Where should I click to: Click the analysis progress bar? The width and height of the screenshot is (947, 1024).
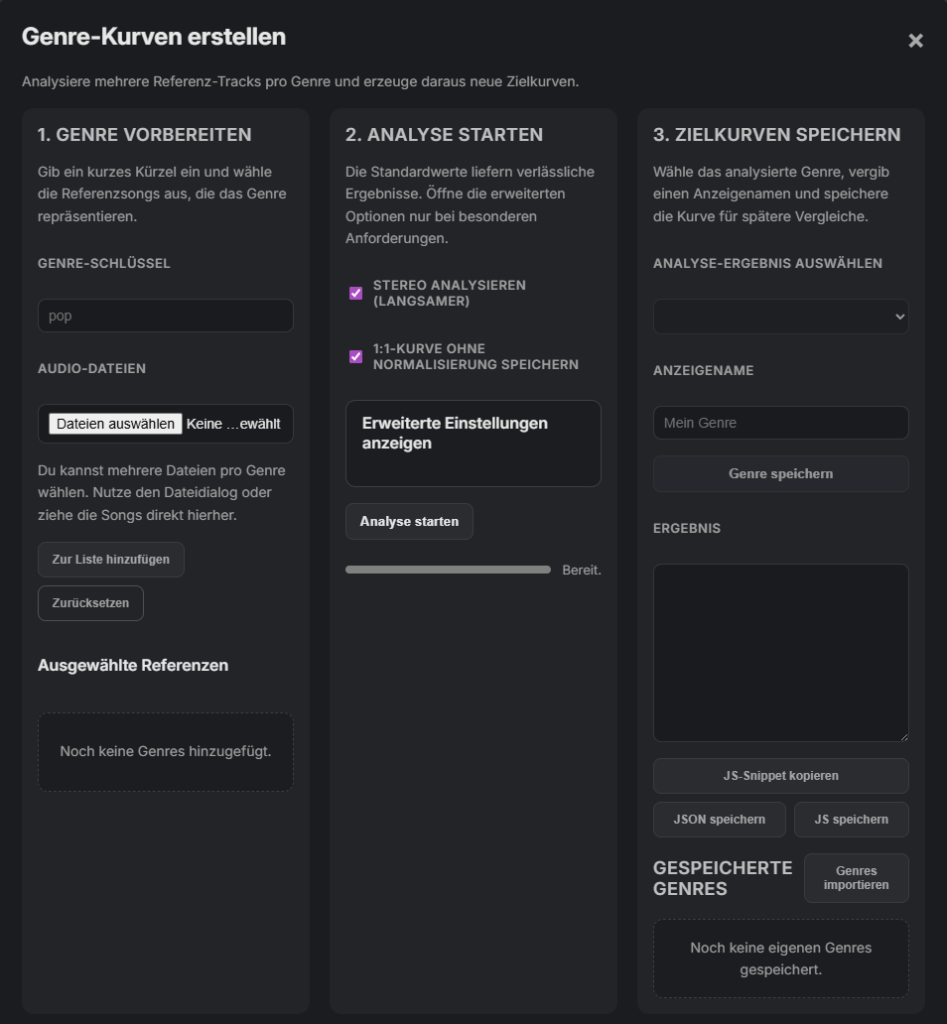(448, 570)
